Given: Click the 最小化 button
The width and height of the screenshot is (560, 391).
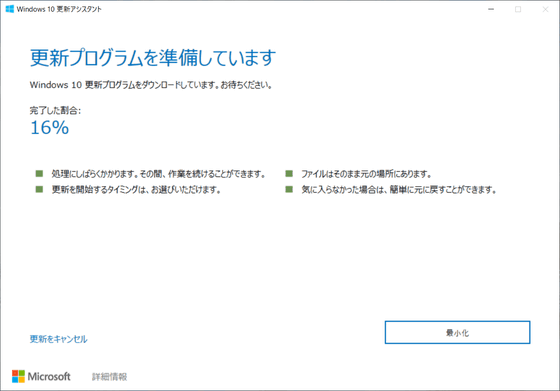Looking at the screenshot, I should (457, 332).
